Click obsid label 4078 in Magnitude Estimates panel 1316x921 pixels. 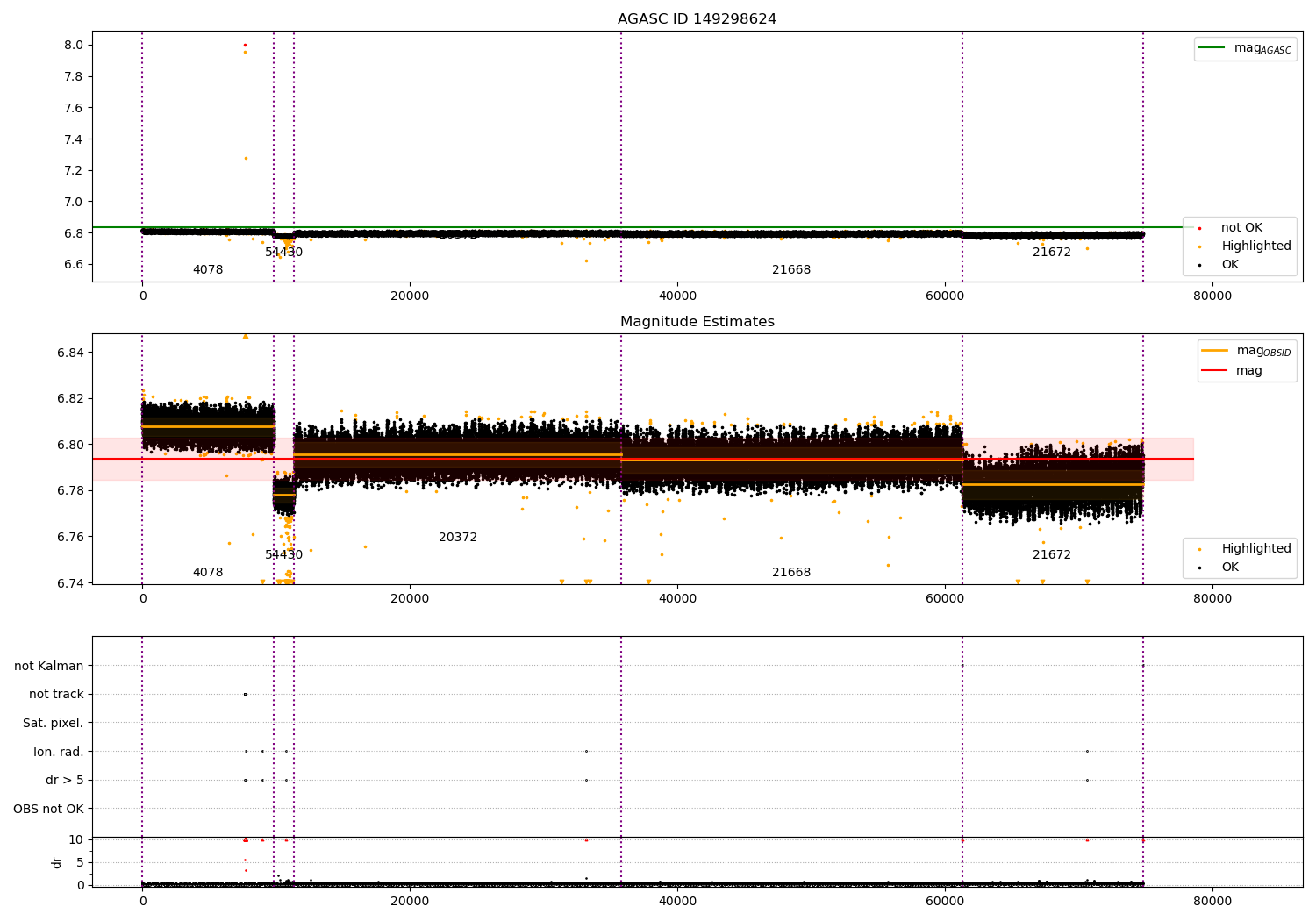click(208, 573)
